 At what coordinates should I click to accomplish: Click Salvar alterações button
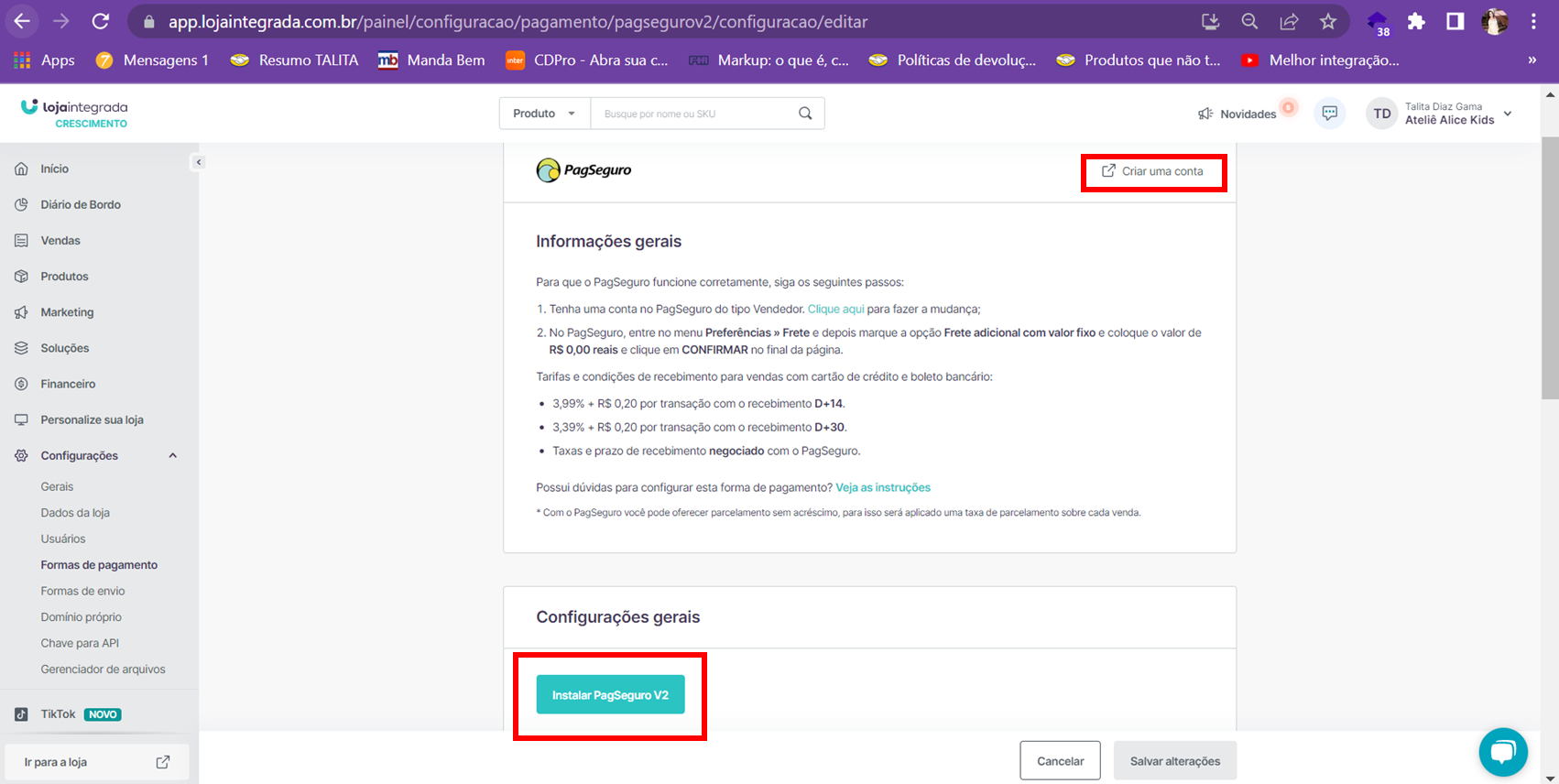pyautogui.click(x=1175, y=761)
